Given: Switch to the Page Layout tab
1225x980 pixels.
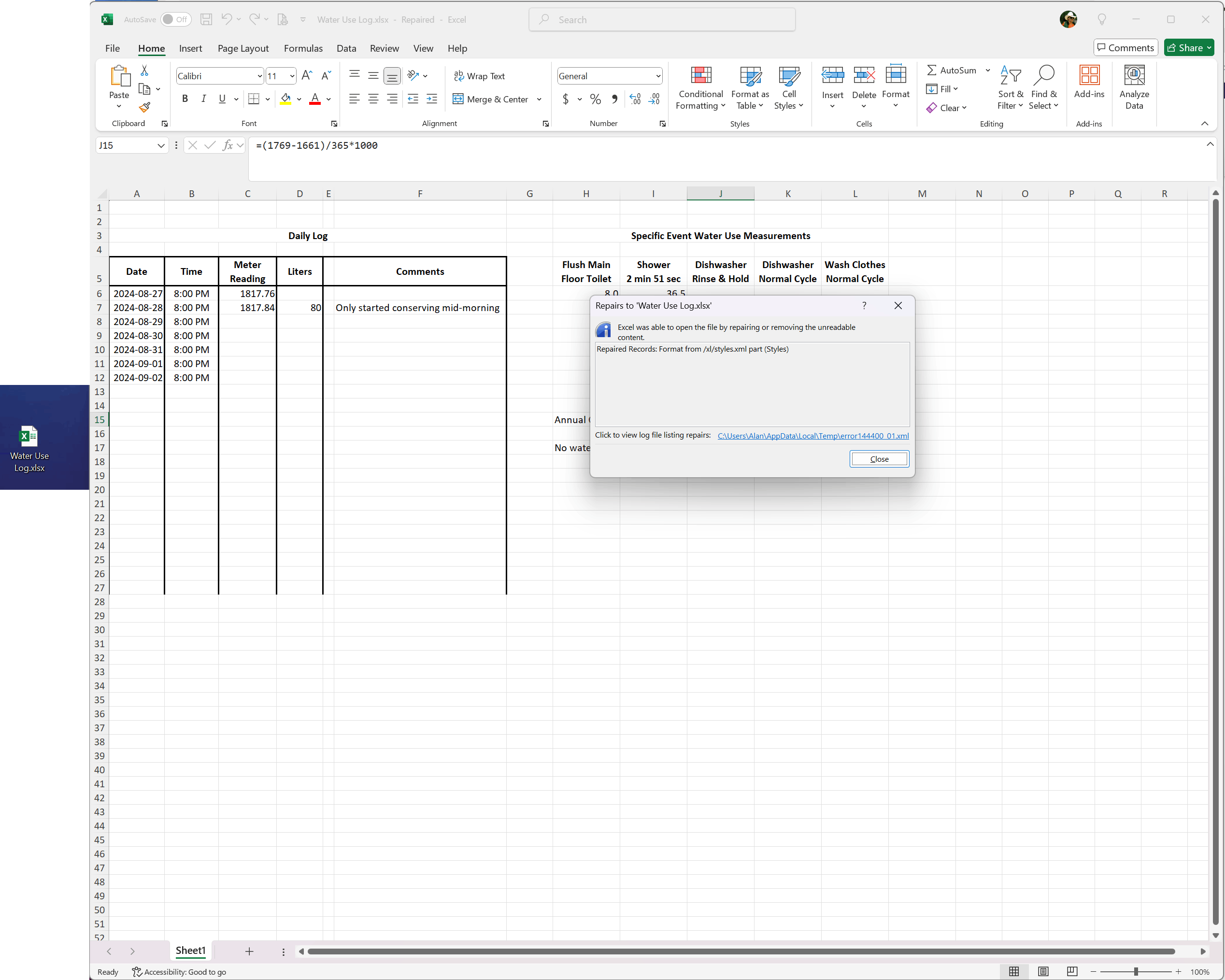Looking at the screenshot, I should (242, 48).
